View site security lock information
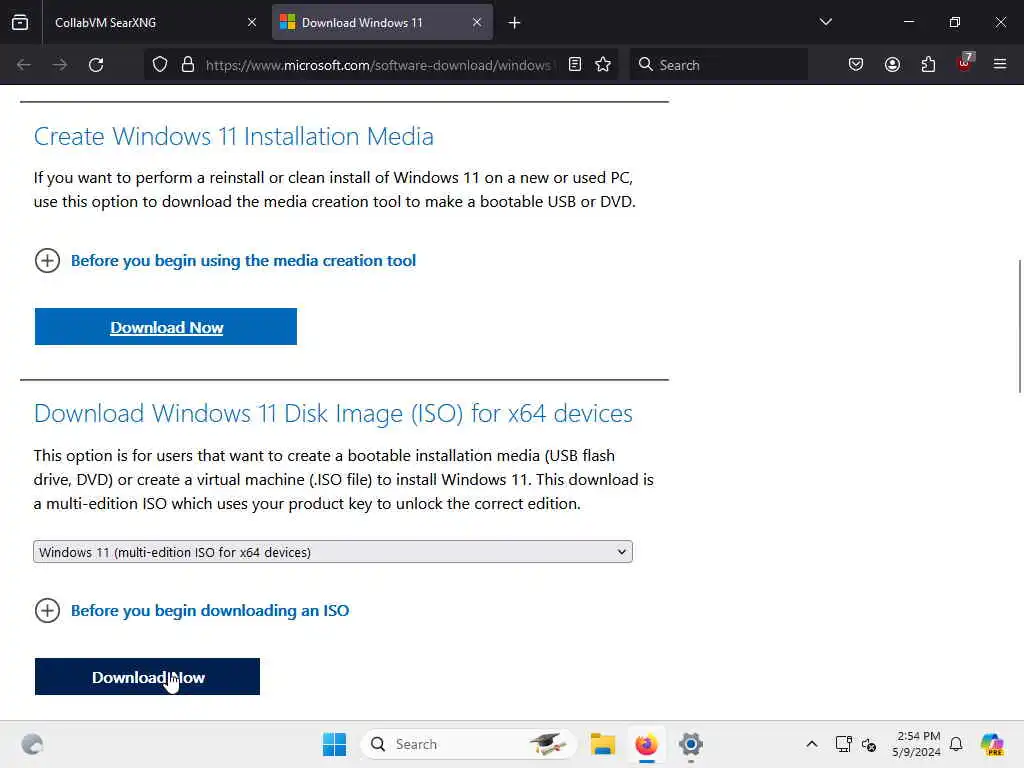1024x768 pixels. click(x=188, y=65)
